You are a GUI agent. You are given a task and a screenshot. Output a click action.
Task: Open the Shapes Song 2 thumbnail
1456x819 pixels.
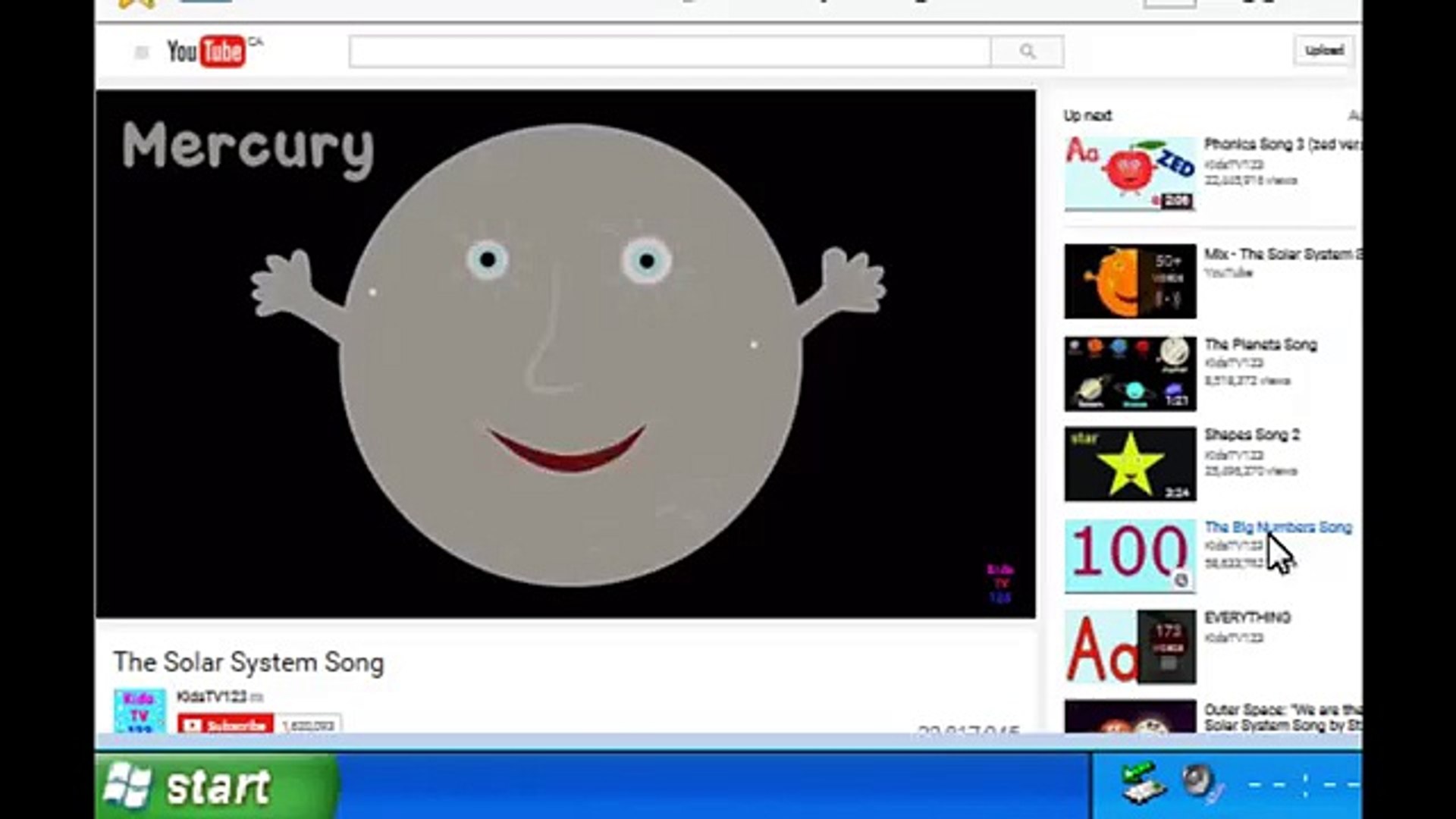(1129, 463)
